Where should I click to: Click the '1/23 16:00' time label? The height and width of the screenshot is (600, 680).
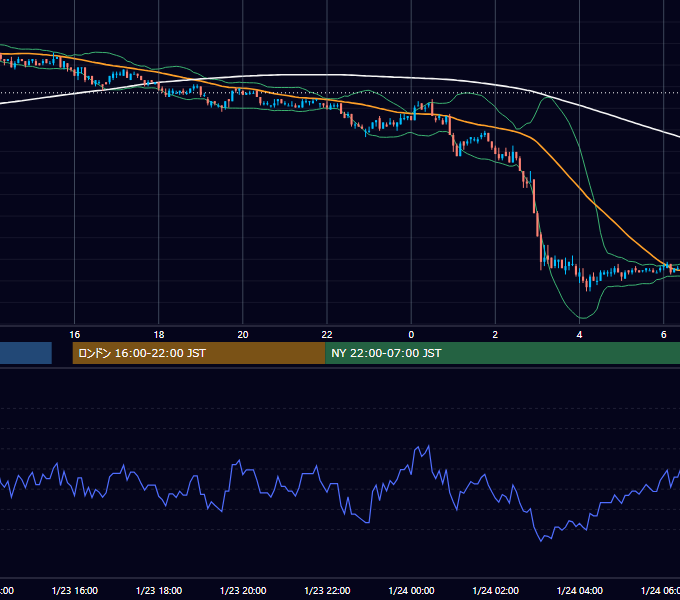tap(75, 590)
